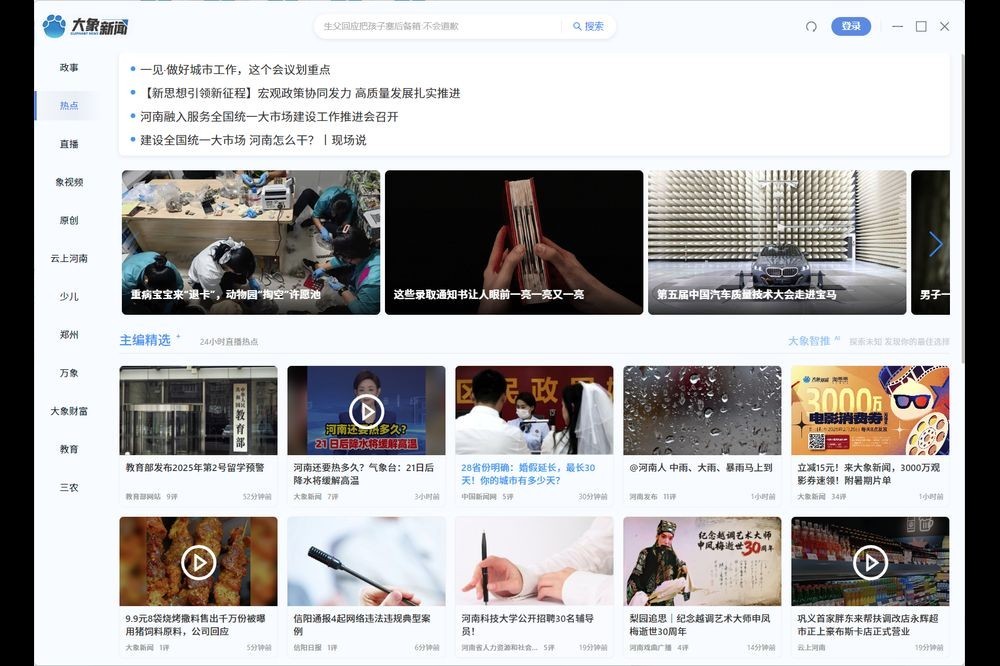Screen dimensions: 1000x666
Task: Open the 象视频 sidebar section
Action: pos(69,182)
